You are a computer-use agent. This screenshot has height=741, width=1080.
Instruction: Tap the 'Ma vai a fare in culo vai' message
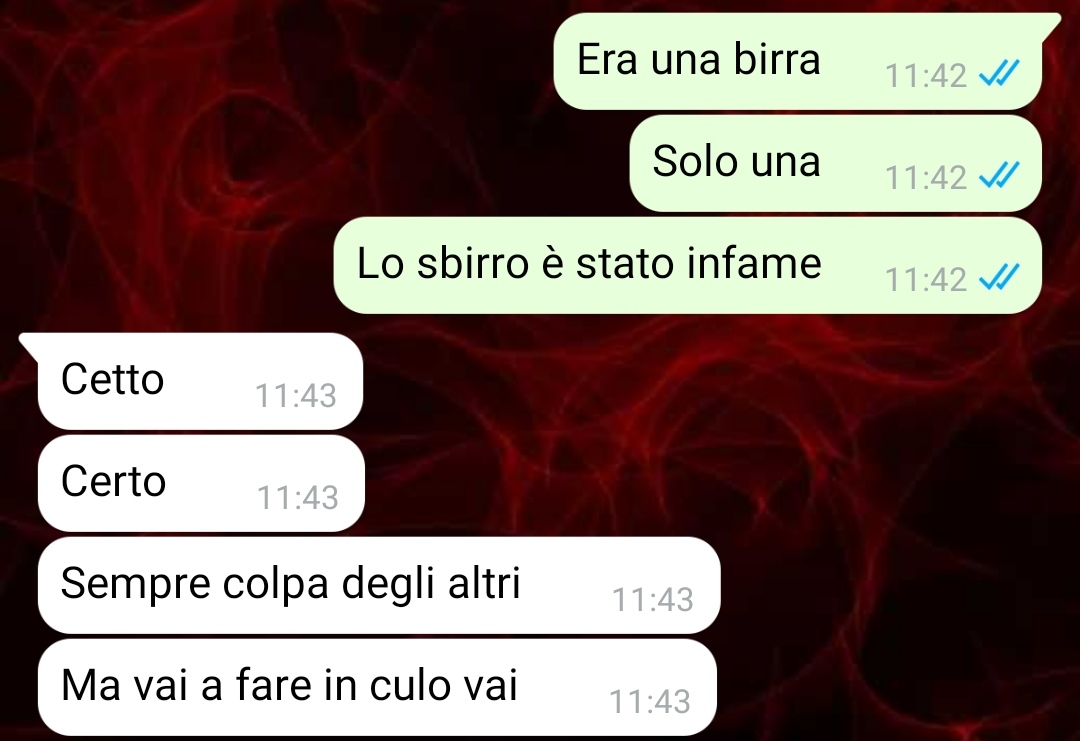377,687
